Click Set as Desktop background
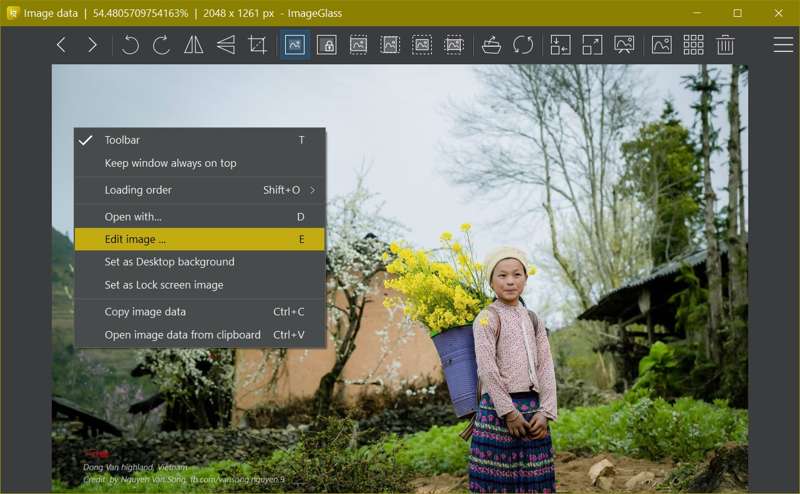This screenshot has height=494, width=800. (169, 262)
